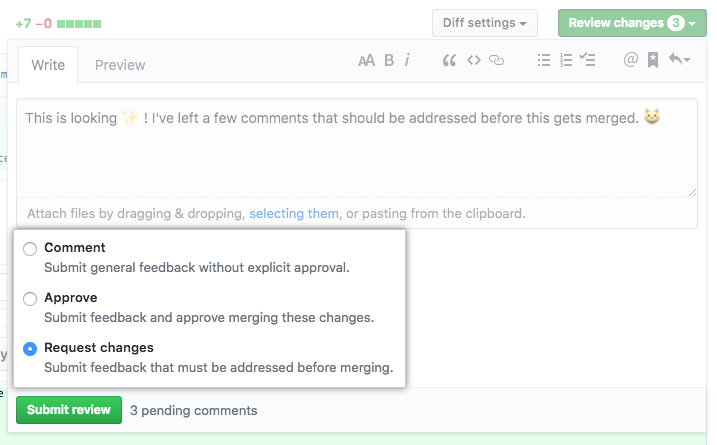Viewport: 717px width, 445px height.
Task: Insert a numbered list
Action: point(566,61)
